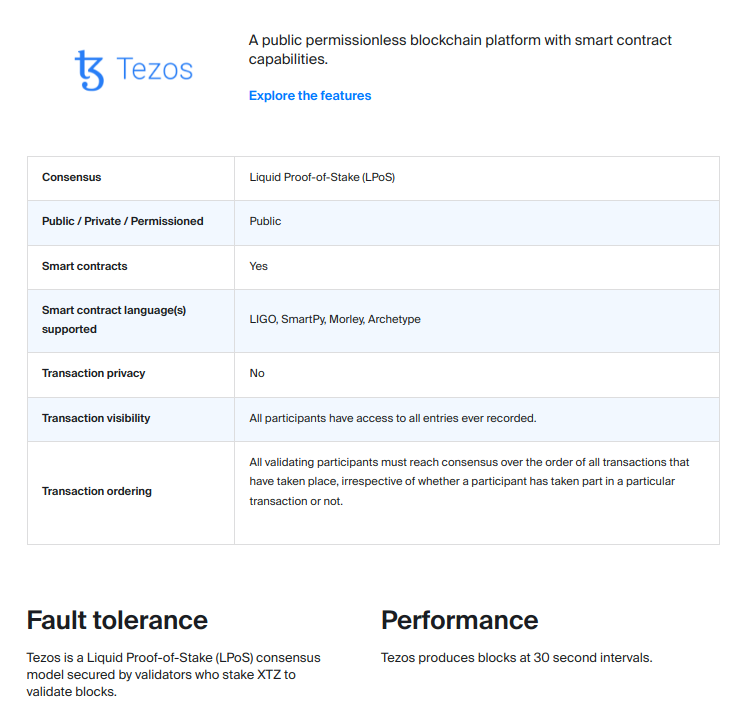The height and width of the screenshot is (715, 737).
Task: Open the Explore the features link
Action: [x=310, y=96]
